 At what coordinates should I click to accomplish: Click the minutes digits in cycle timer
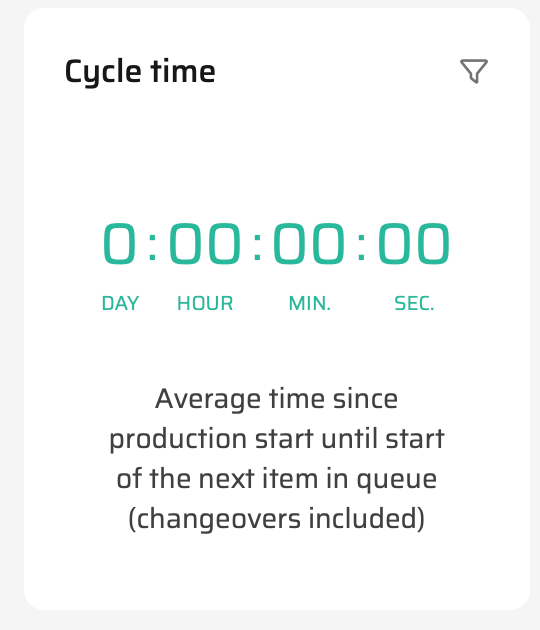pyautogui.click(x=309, y=243)
